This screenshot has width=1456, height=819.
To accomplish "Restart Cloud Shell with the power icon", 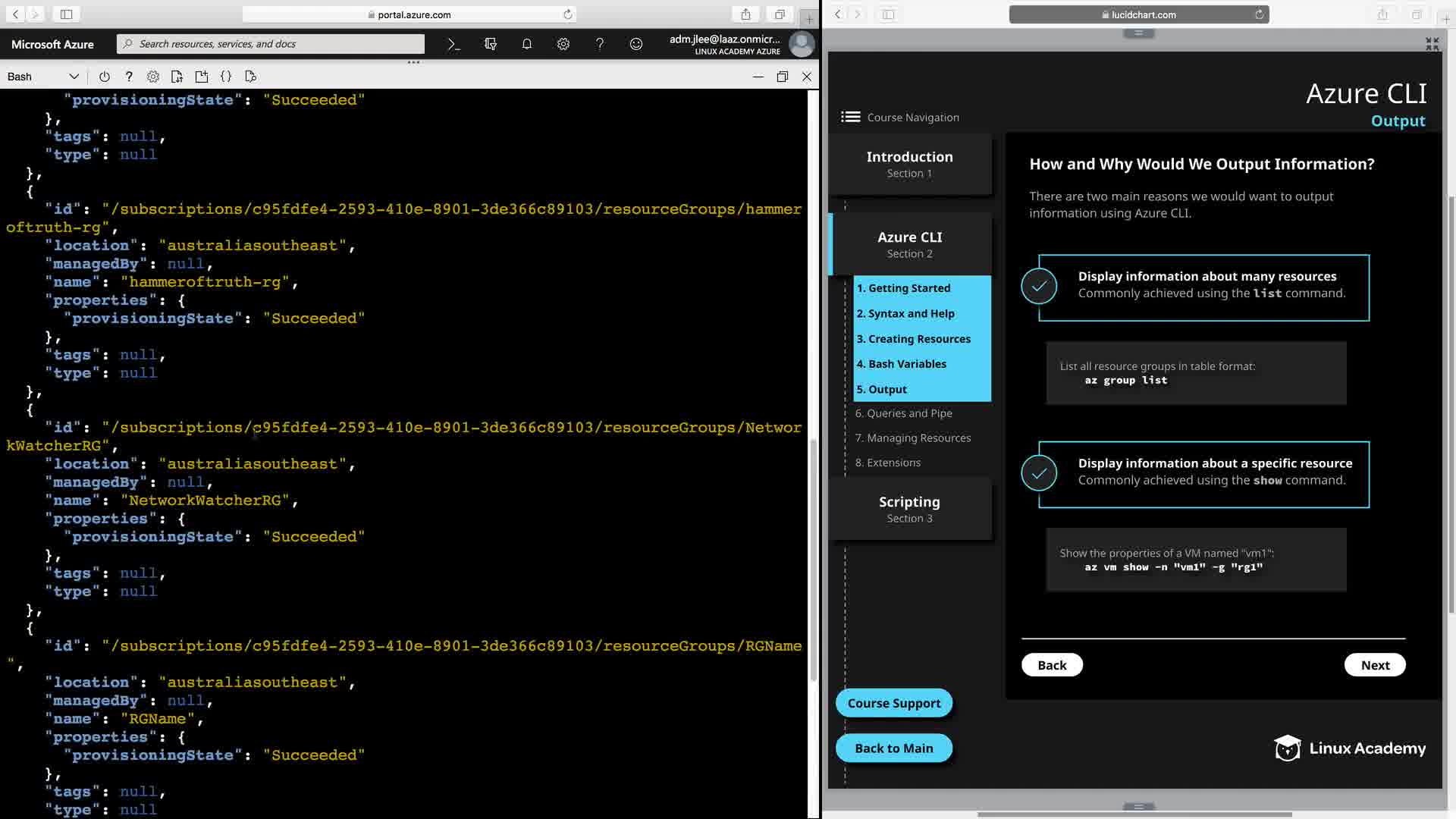I will click(104, 77).
